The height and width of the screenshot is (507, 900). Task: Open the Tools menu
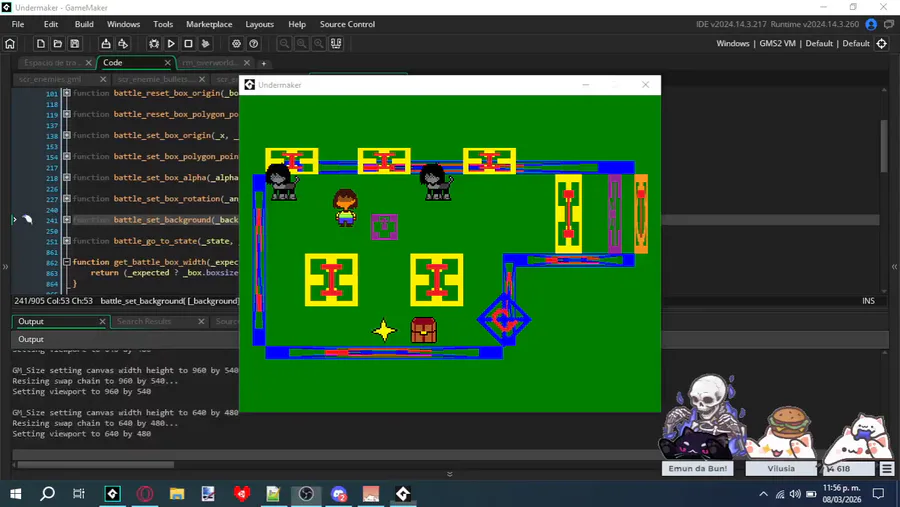[163, 24]
